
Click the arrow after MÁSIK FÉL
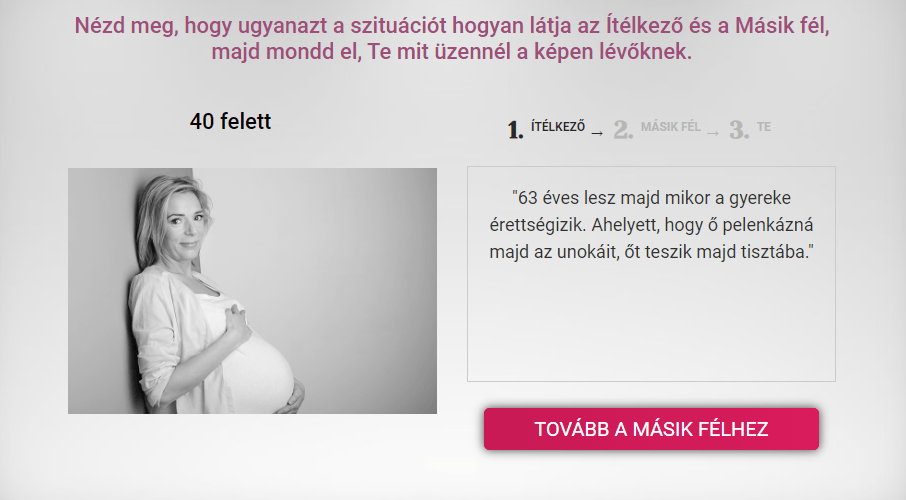click(713, 134)
